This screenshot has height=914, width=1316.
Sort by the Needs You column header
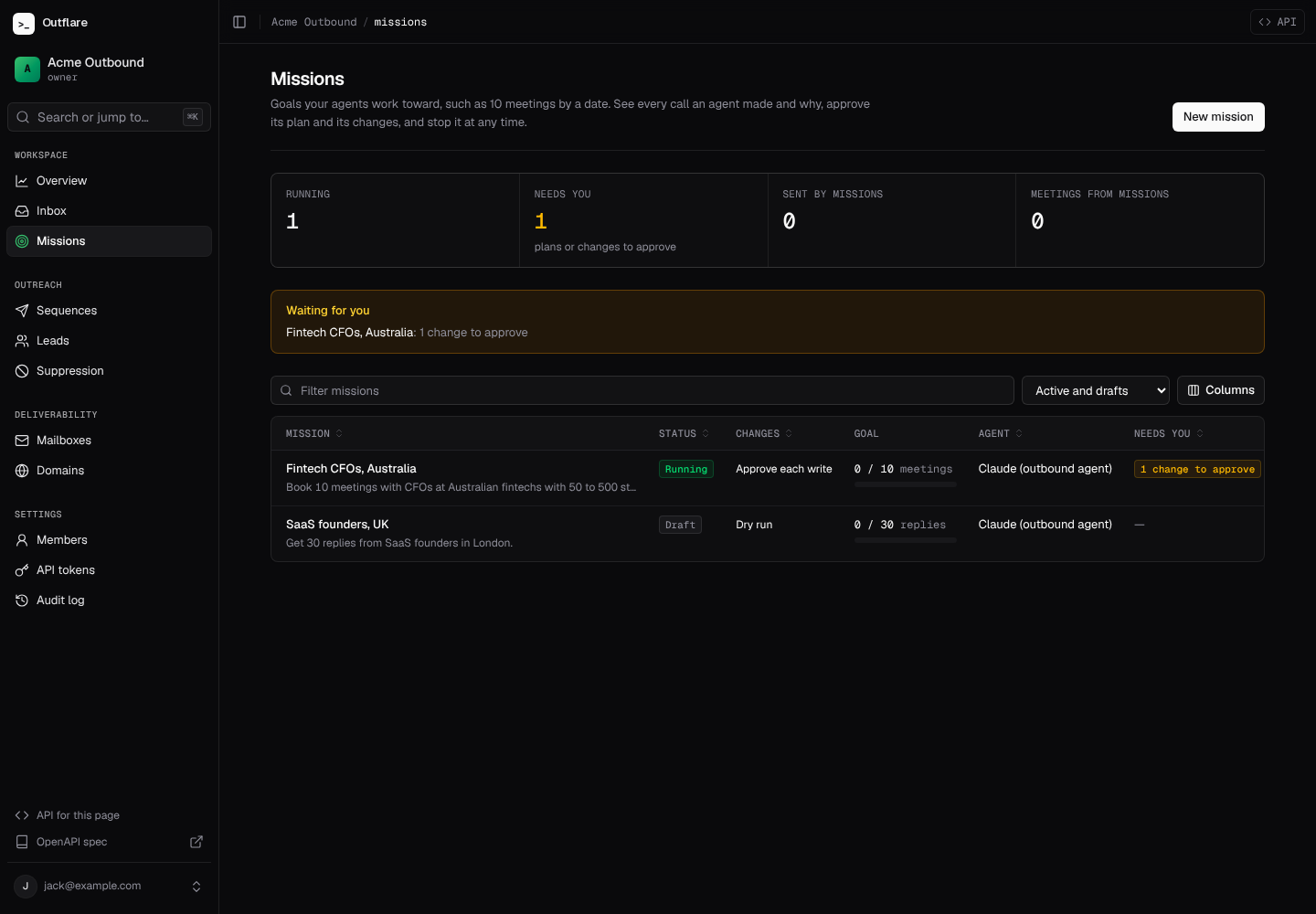click(1169, 433)
